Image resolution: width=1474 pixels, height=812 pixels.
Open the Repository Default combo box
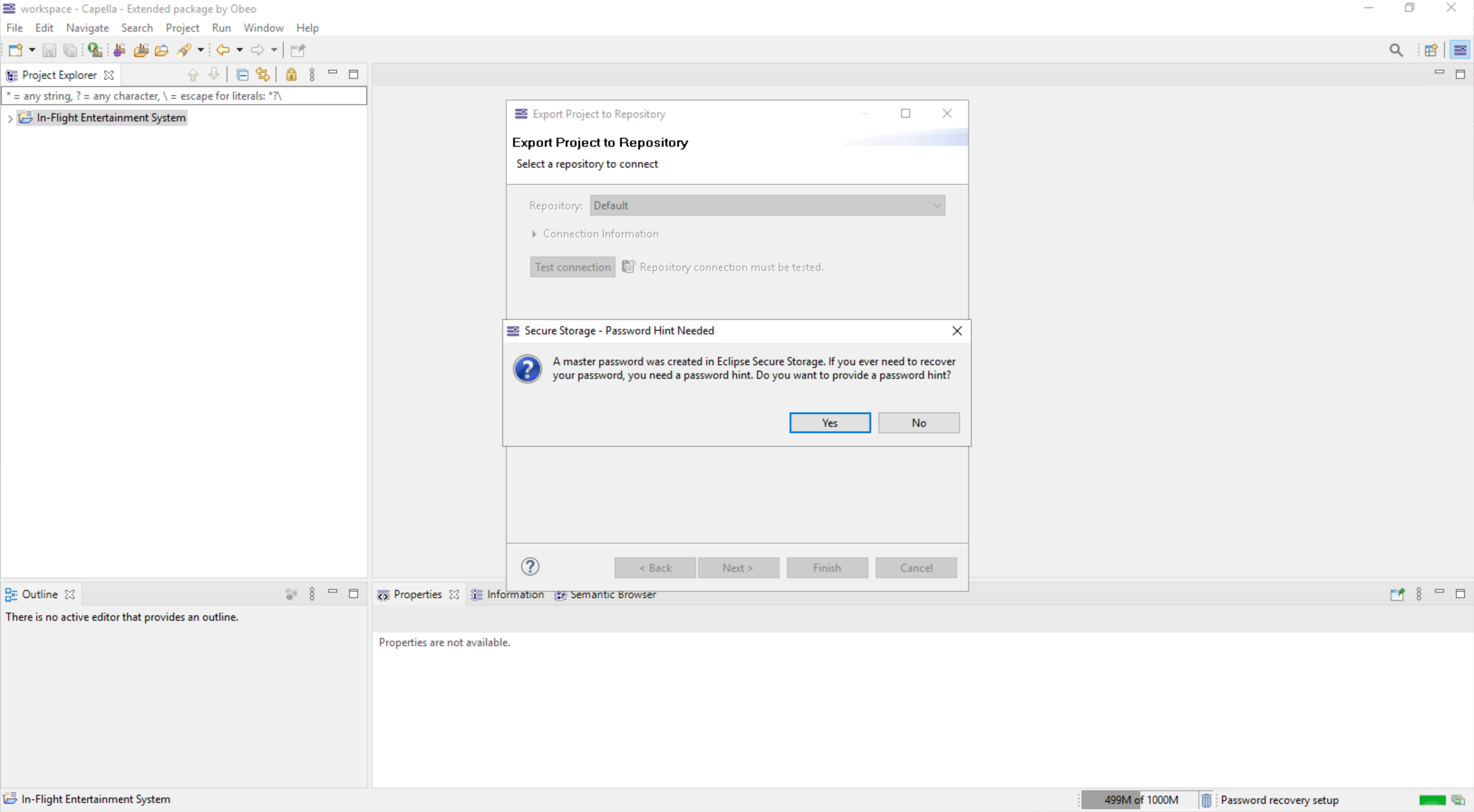click(x=767, y=205)
